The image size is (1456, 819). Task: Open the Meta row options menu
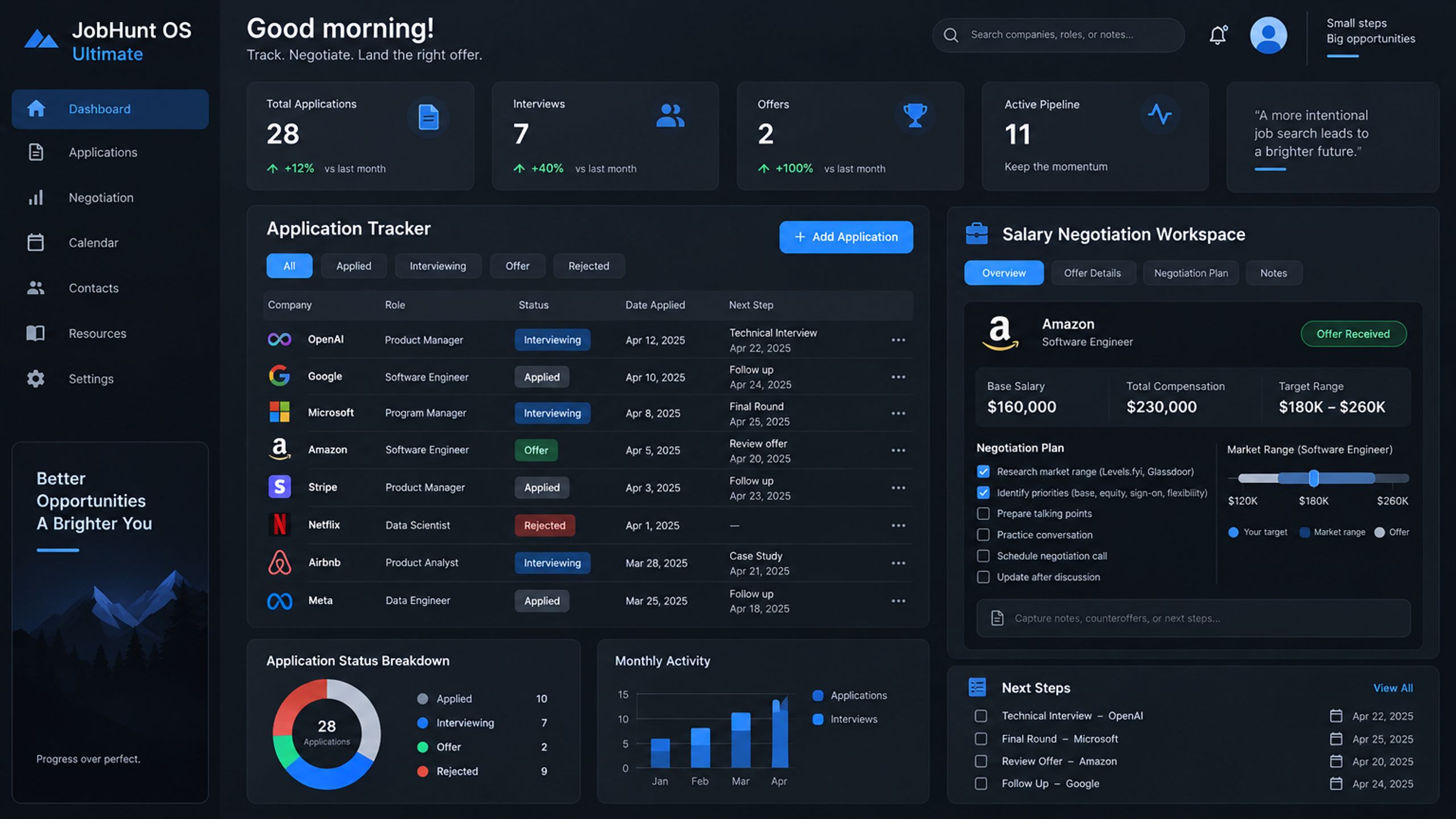pos(899,601)
